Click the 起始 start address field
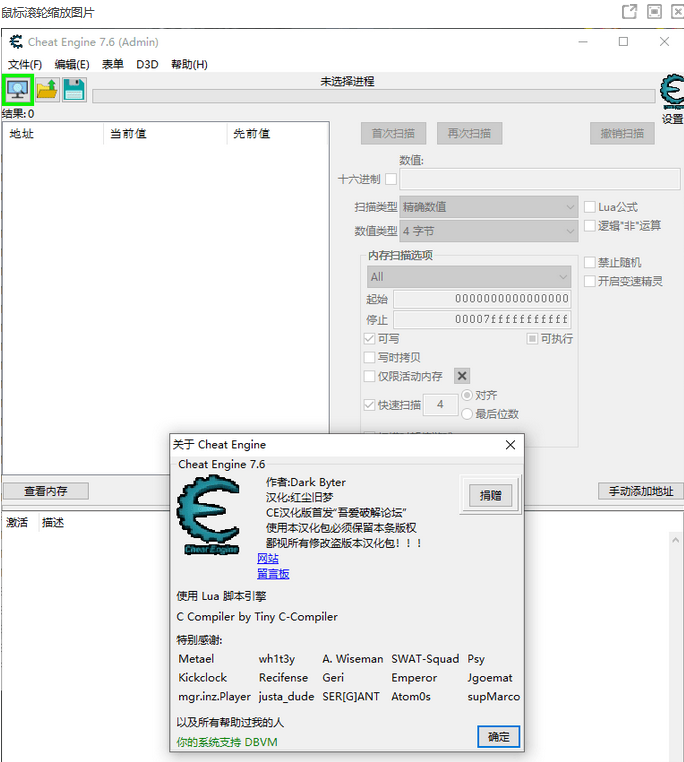The height and width of the screenshot is (762, 684). pos(482,298)
